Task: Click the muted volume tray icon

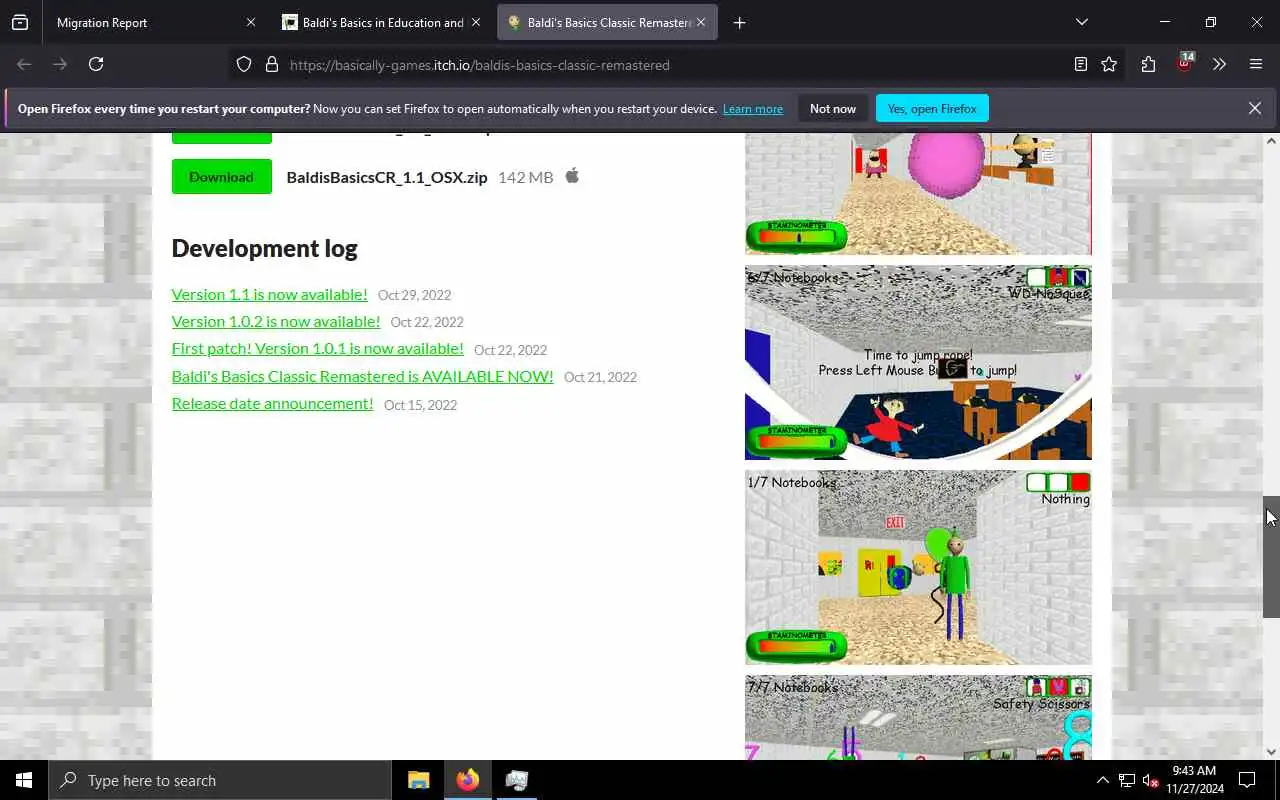Action: (1151, 780)
